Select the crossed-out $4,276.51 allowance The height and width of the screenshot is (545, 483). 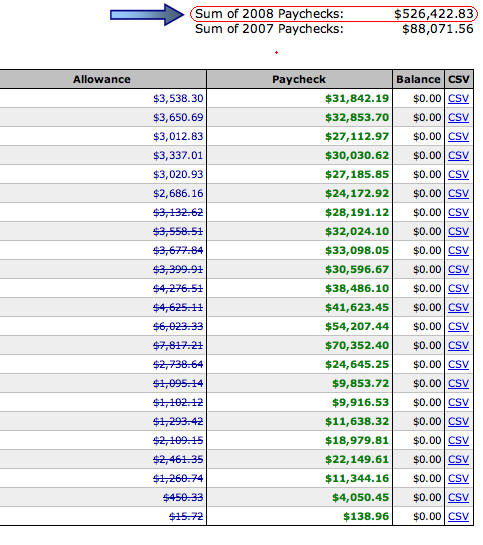tap(178, 288)
